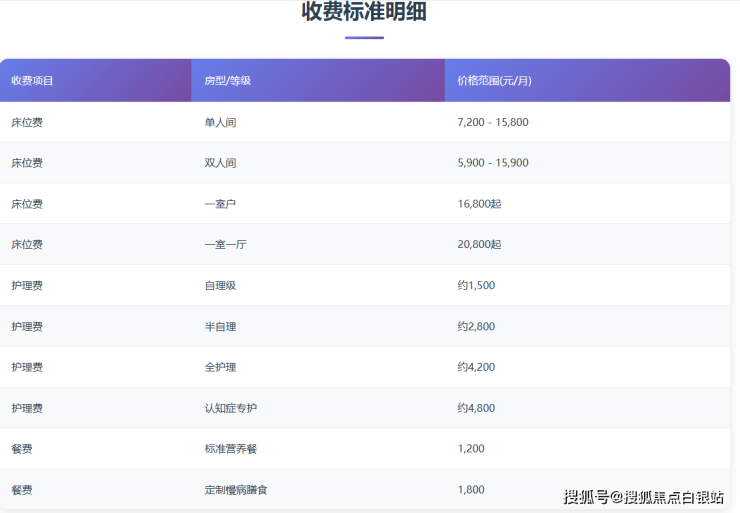Click the 约4,200 price cell

coord(476,368)
